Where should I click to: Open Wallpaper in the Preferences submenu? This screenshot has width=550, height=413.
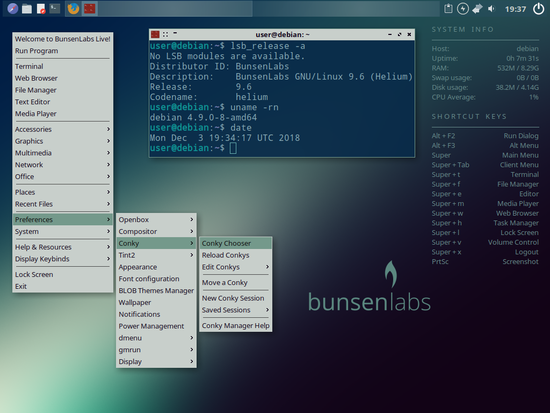pos(156,302)
